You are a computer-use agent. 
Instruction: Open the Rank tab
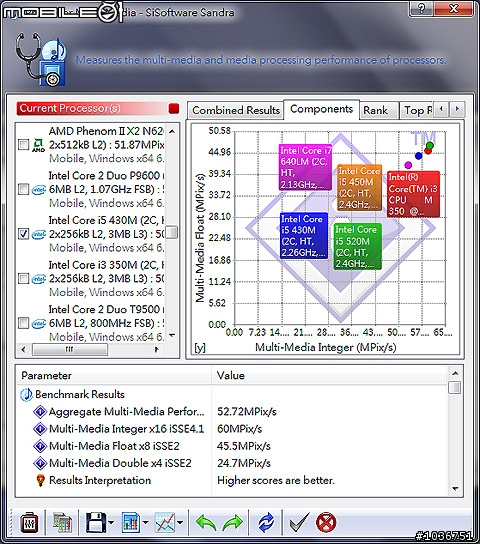(379, 110)
